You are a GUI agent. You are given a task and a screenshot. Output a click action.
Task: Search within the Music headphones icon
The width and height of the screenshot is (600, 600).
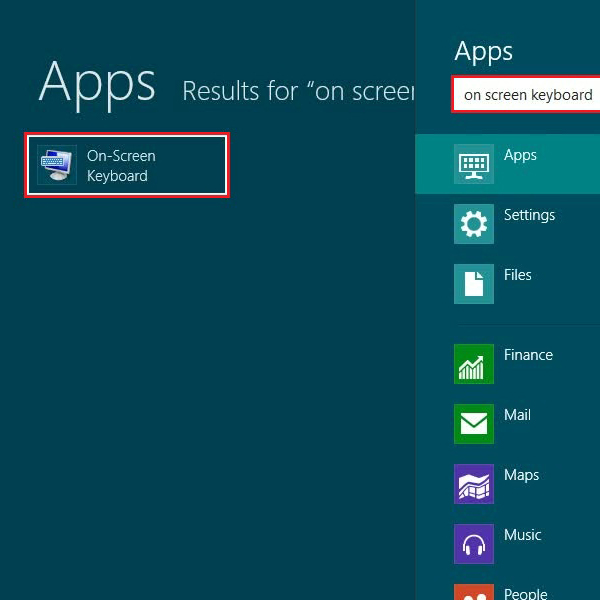474,544
